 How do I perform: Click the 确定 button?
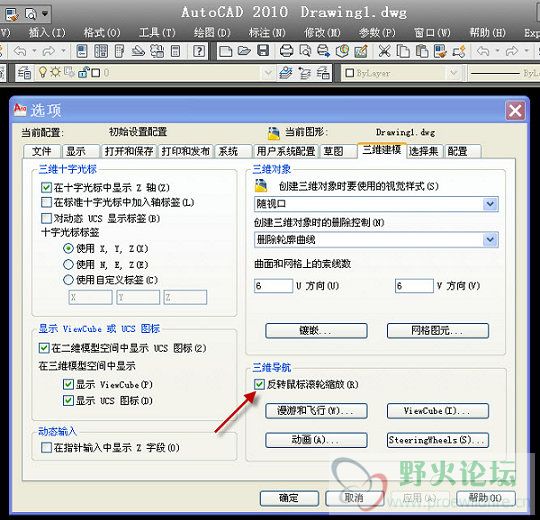pyautogui.click(x=289, y=498)
